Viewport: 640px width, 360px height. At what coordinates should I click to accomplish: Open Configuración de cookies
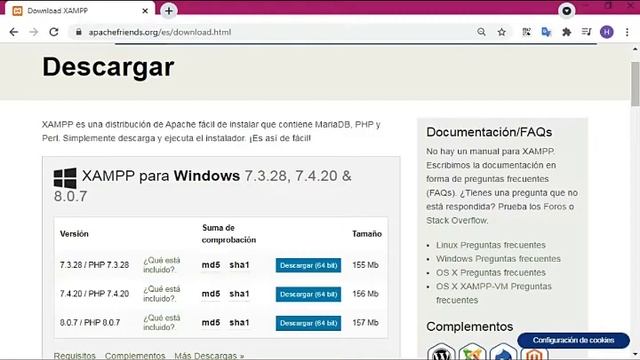pos(573,340)
